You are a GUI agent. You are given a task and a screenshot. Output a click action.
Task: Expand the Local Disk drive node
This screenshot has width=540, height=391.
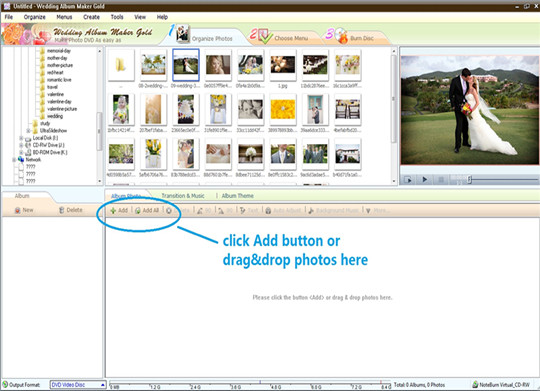pyautogui.click(x=21, y=138)
